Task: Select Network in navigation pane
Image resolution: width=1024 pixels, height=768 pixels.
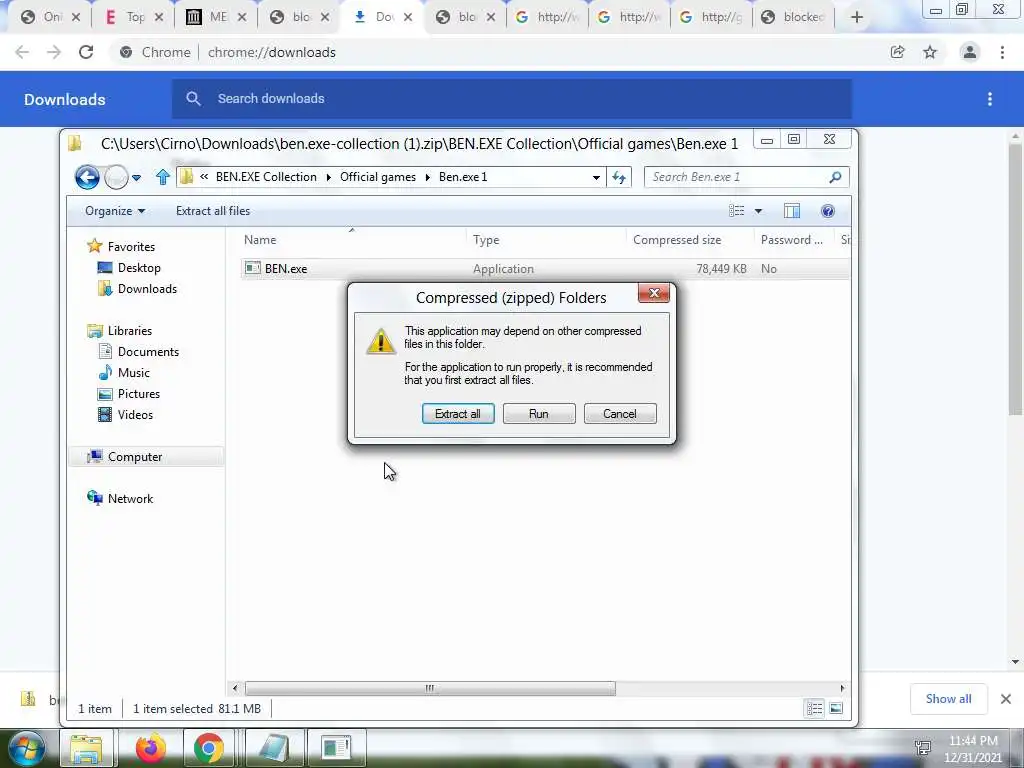Action: click(x=130, y=498)
